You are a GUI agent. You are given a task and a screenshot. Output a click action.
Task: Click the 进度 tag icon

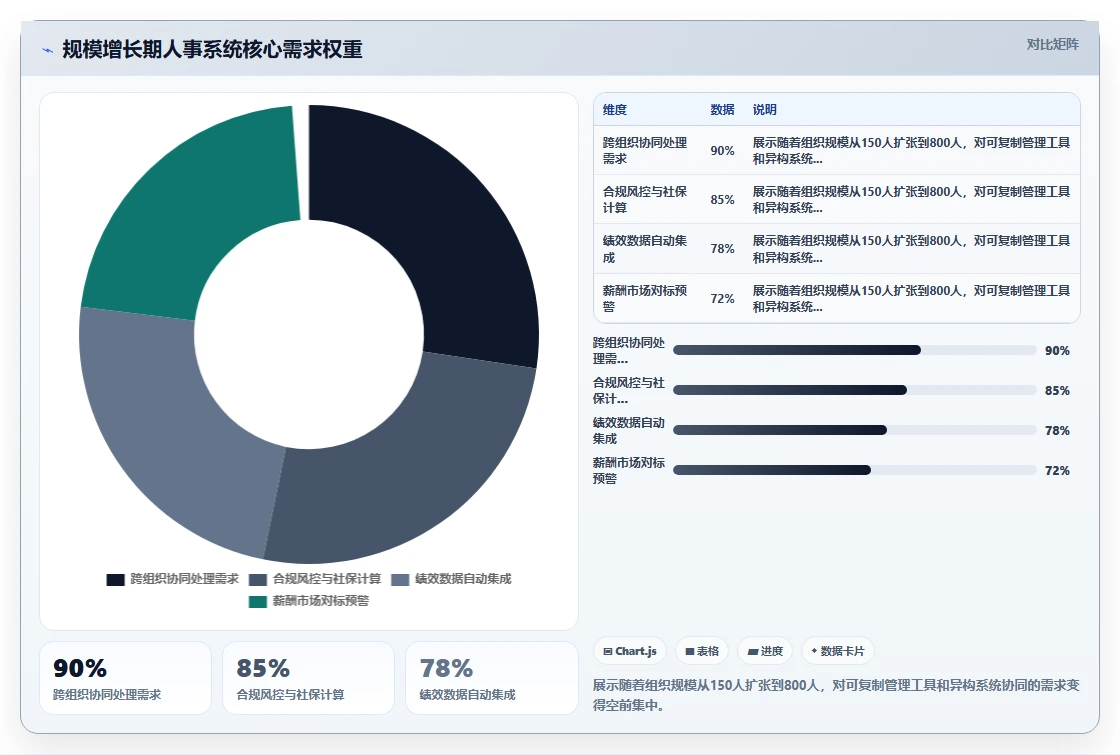coord(752,651)
